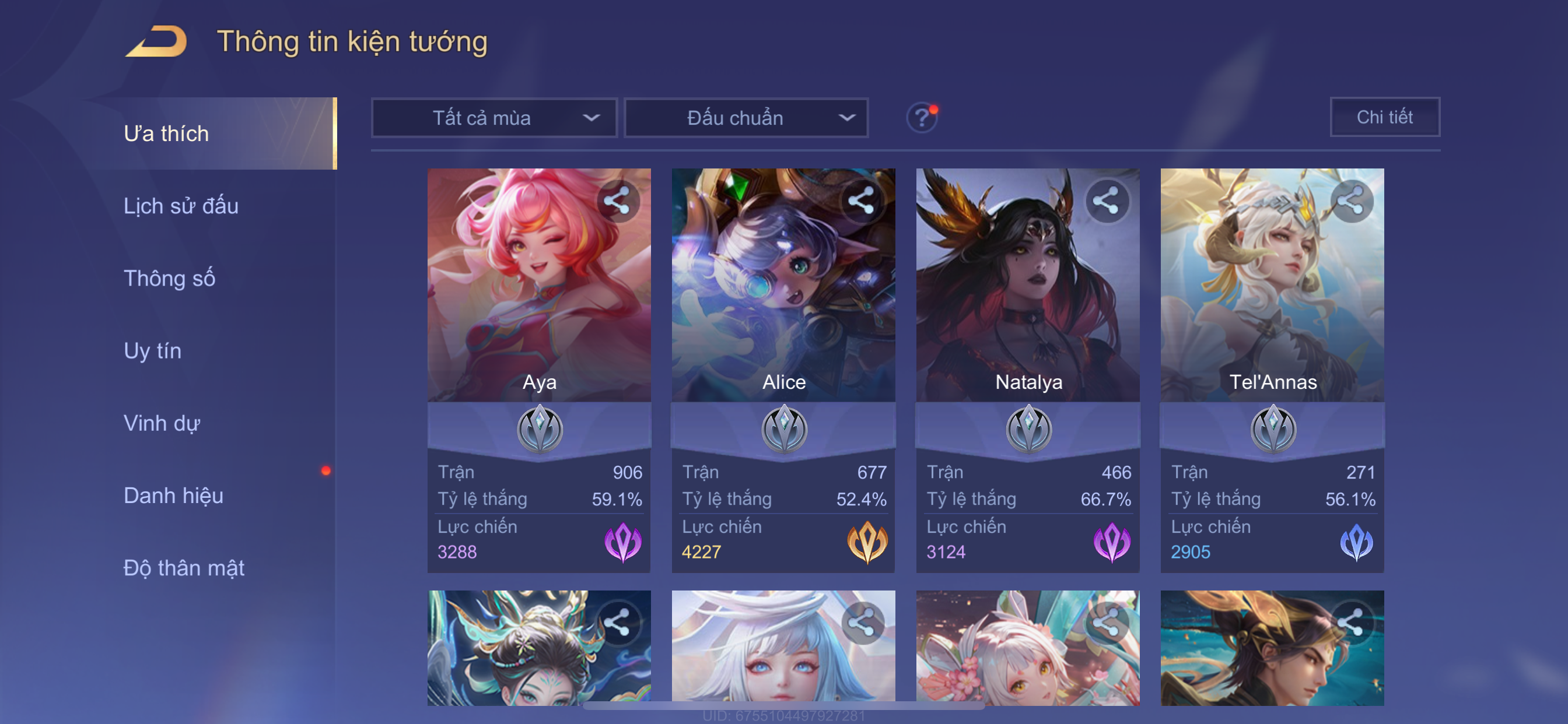Tap Aya's silver mastery badge
1568x724 pixels.
[x=540, y=430]
